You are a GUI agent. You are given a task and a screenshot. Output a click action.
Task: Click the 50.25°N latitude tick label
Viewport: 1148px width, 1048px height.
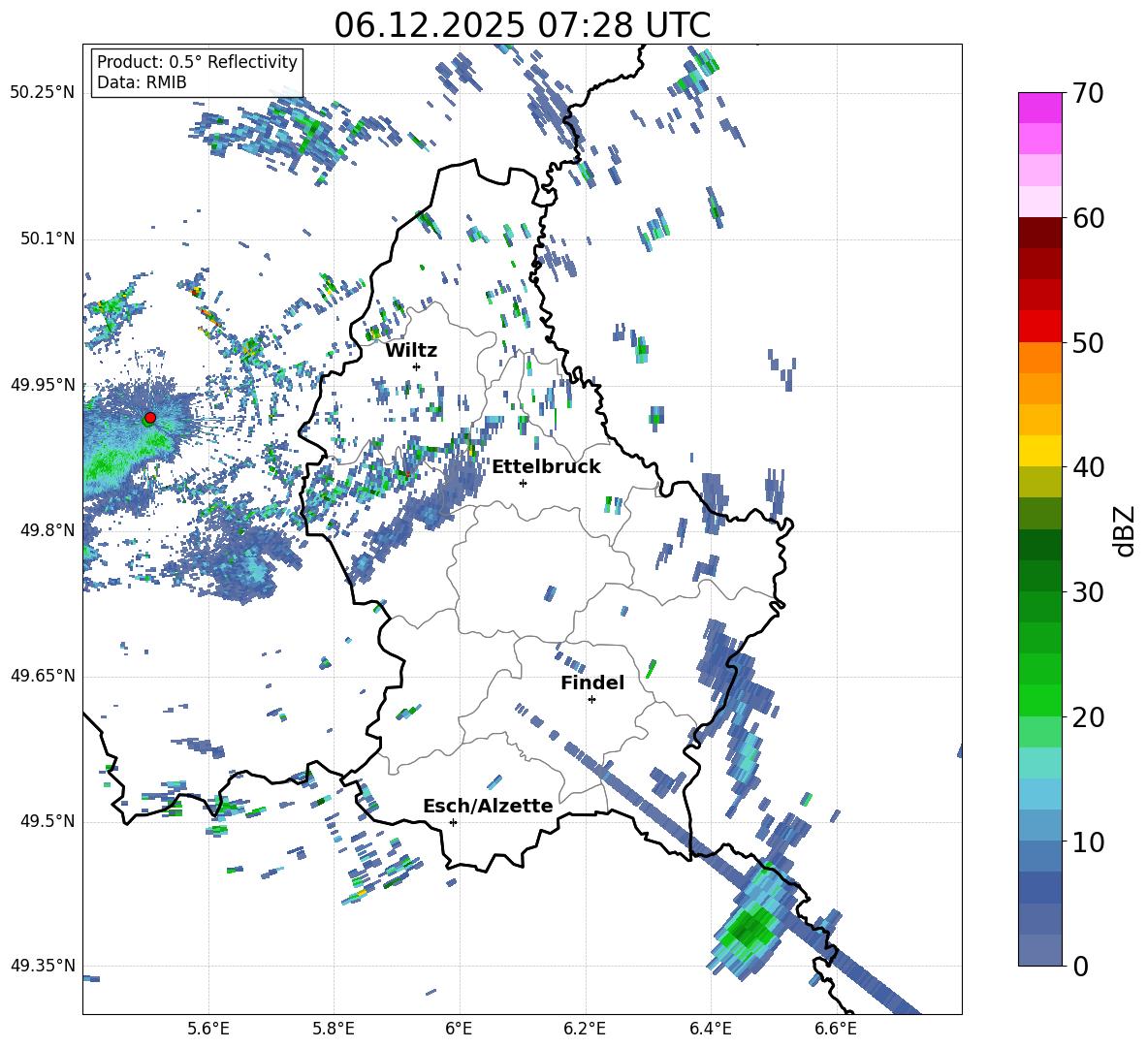tap(43, 93)
